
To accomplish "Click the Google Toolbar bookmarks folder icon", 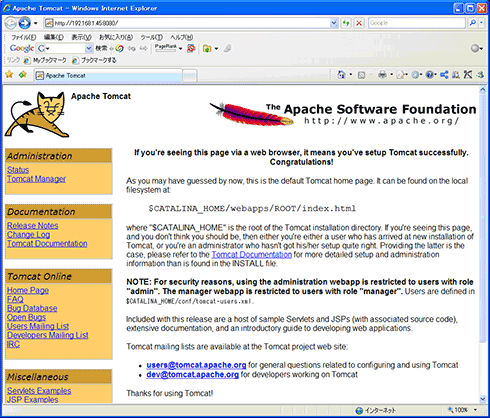I will [207, 49].
